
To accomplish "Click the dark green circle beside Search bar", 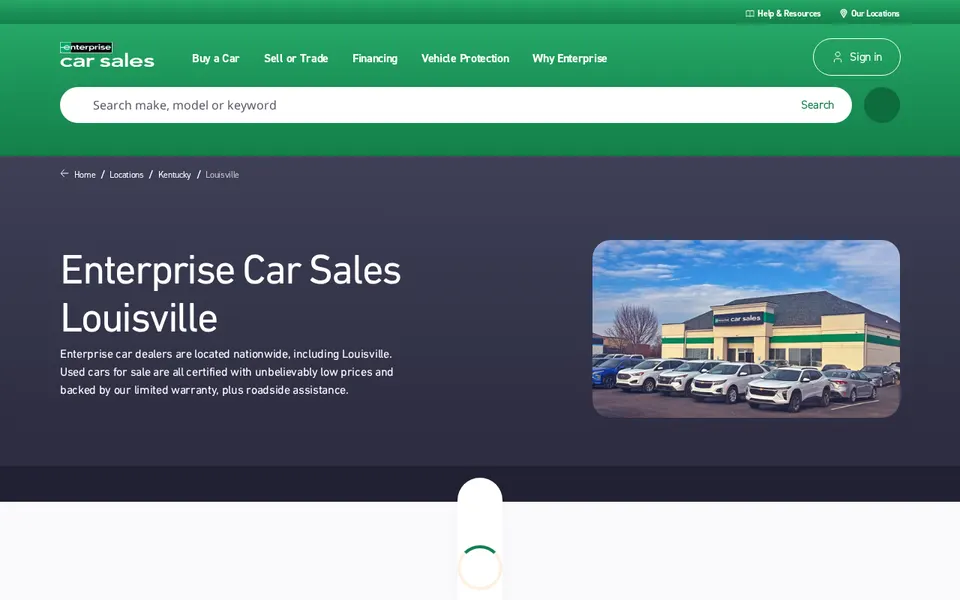I will tap(882, 105).
